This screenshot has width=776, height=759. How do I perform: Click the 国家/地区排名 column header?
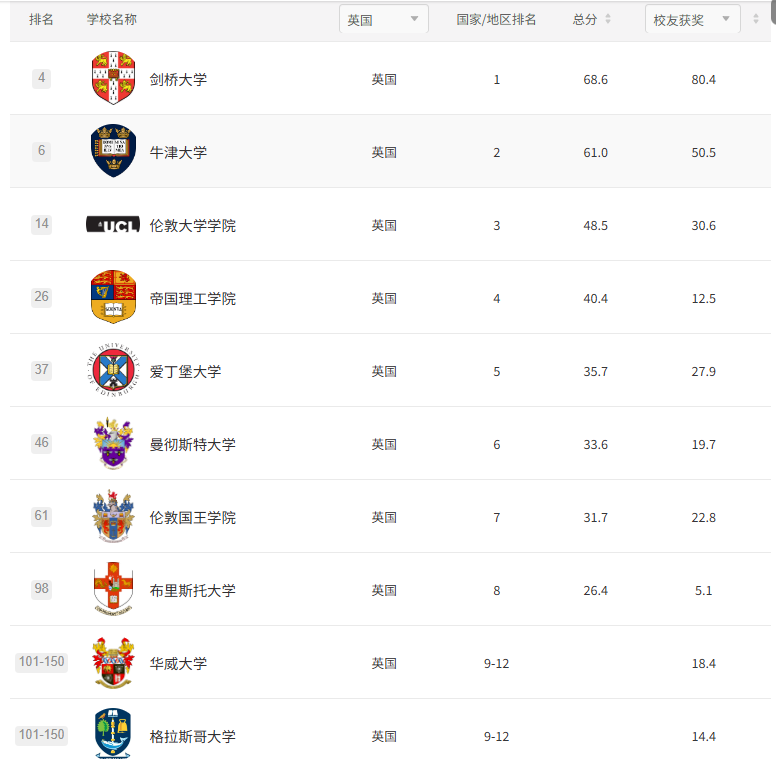[496, 19]
